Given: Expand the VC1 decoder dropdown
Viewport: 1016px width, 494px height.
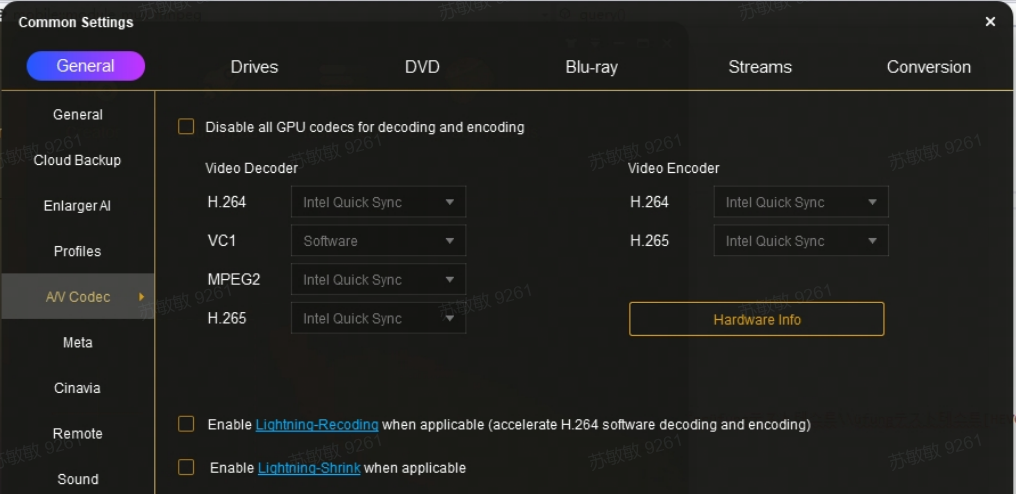Looking at the screenshot, I should (378, 241).
